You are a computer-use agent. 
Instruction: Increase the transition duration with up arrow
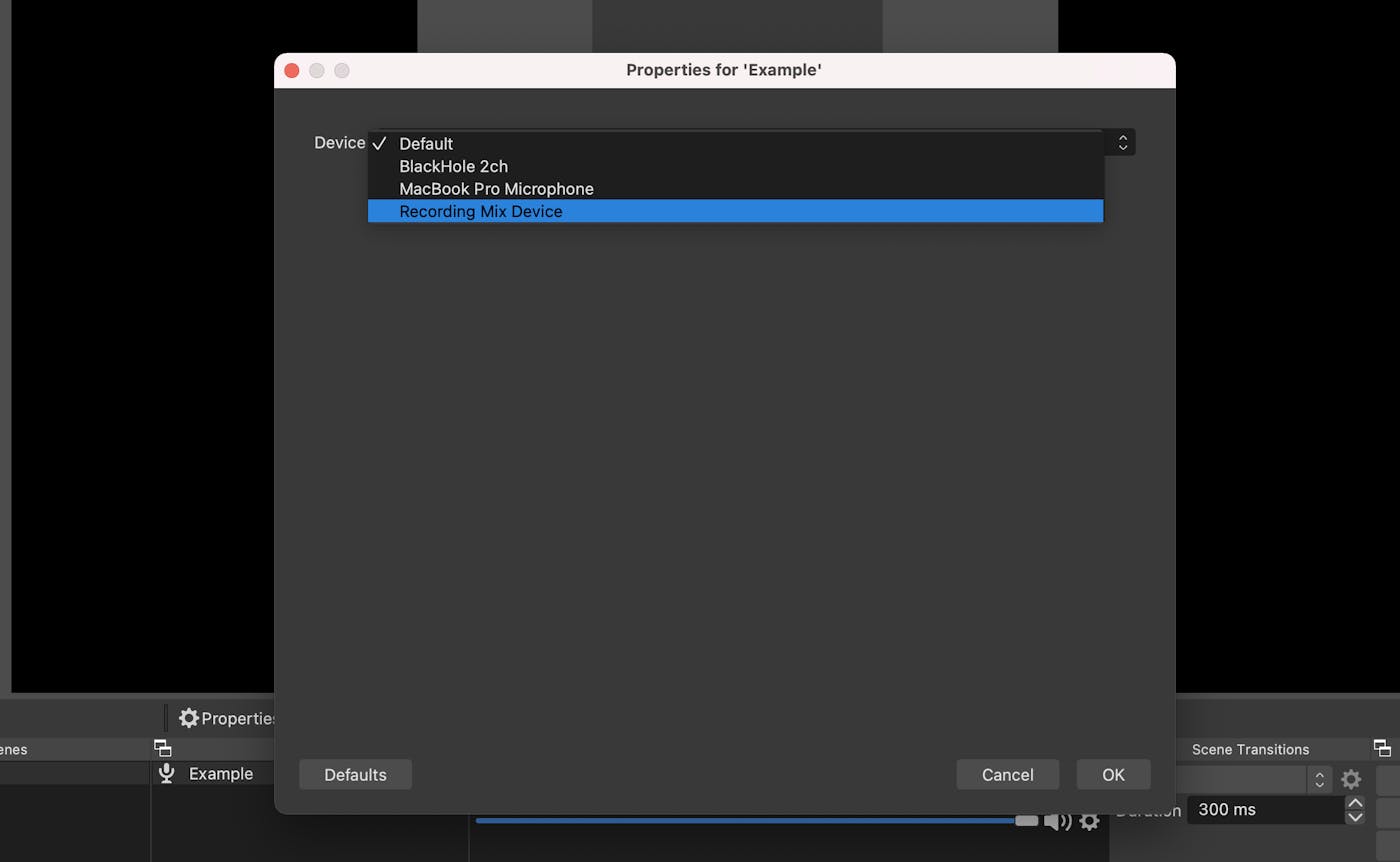[x=1355, y=803]
